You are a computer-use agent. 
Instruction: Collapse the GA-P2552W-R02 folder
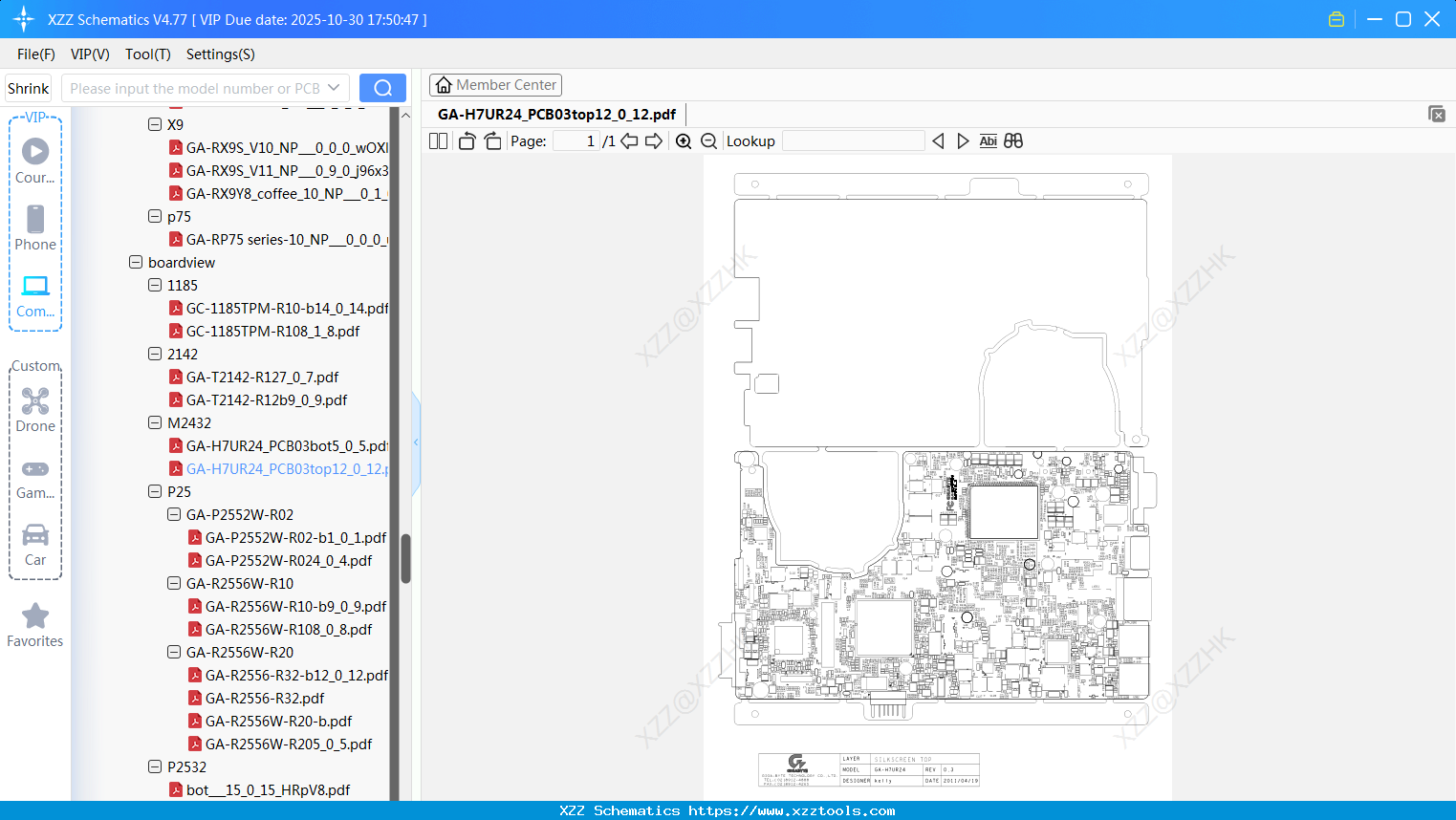pos(174,514)
